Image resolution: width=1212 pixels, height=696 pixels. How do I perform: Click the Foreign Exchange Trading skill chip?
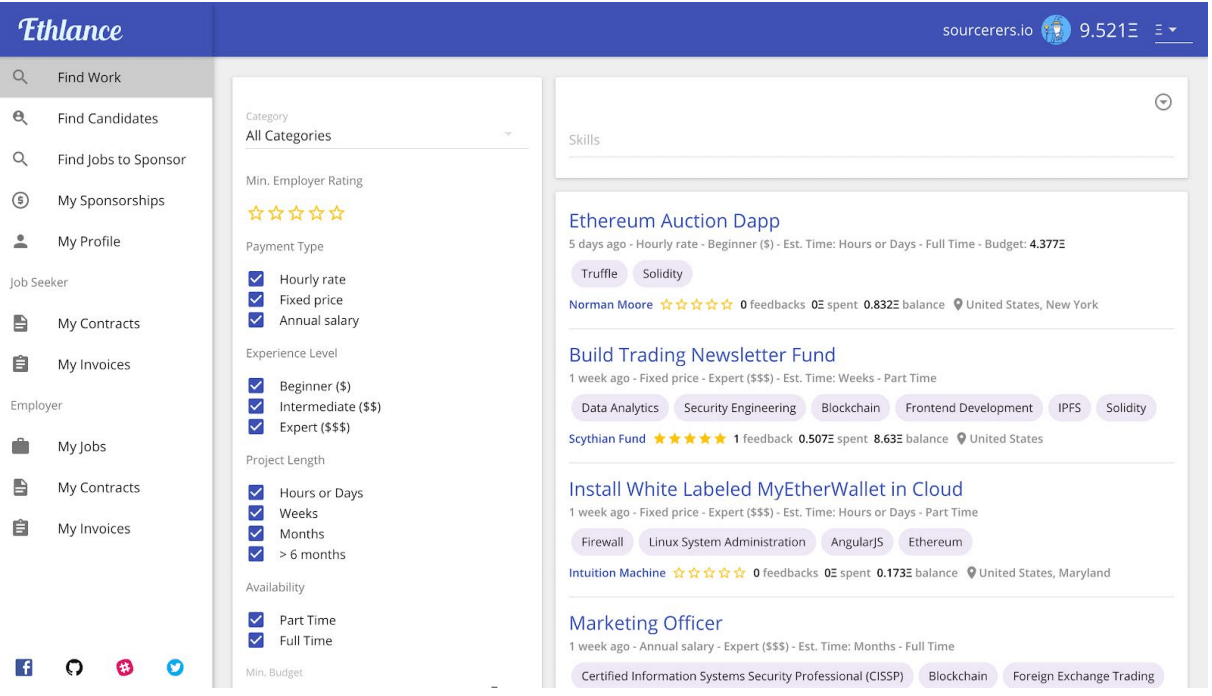(x=1083, y=676)
